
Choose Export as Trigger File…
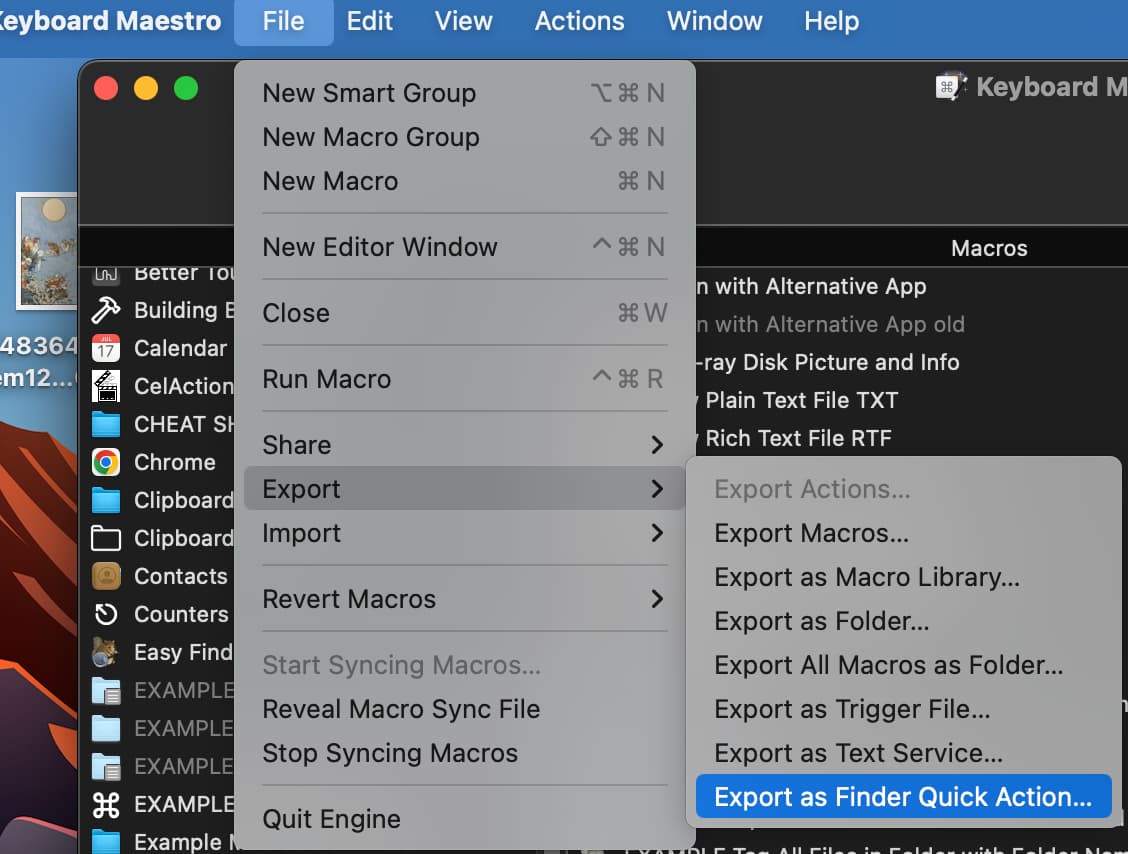click(904, 709)
